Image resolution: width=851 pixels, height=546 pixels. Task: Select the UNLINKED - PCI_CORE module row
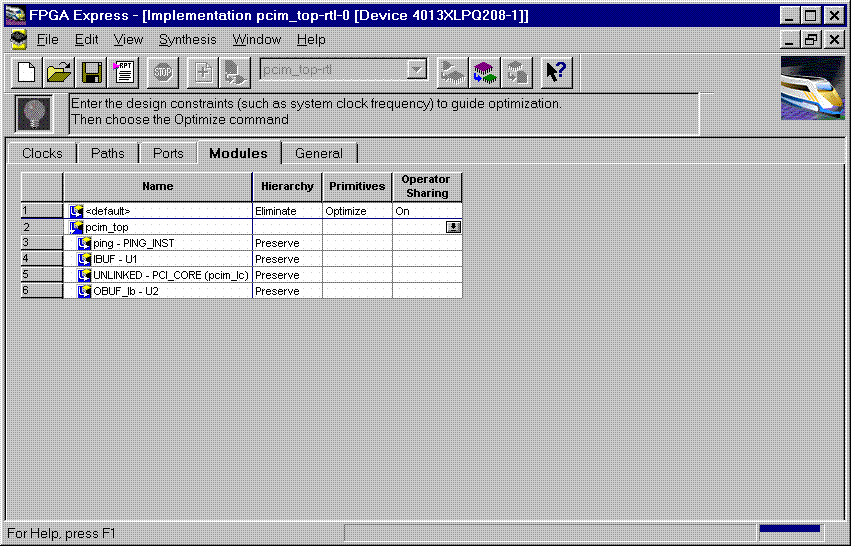pyautogui.click(x=170, y=275)
